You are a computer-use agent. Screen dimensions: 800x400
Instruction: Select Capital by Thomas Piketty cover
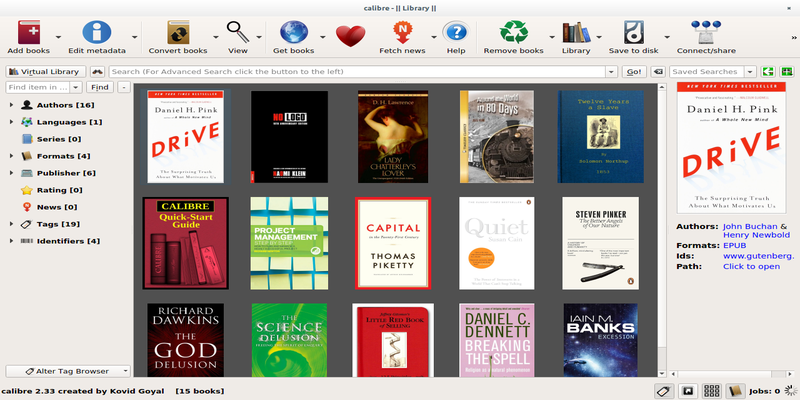[x=393, y=243]
